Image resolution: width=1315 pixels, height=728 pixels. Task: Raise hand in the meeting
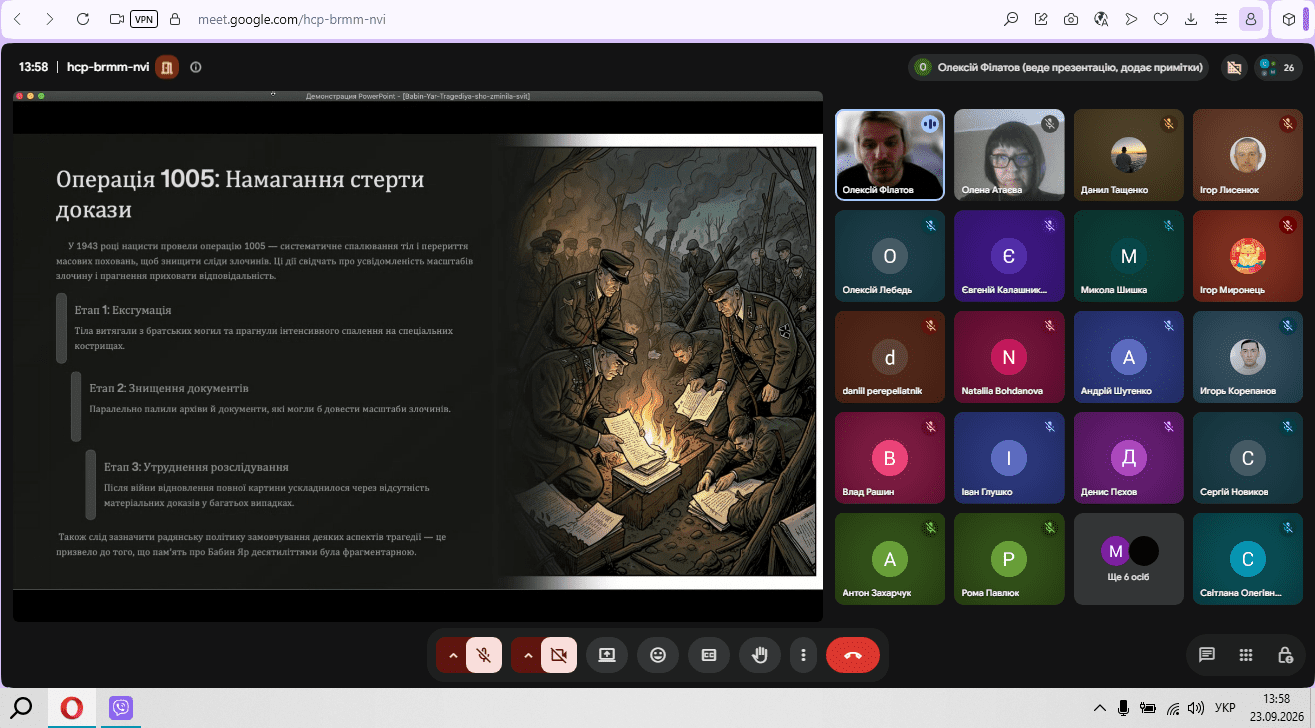(760, 655)
